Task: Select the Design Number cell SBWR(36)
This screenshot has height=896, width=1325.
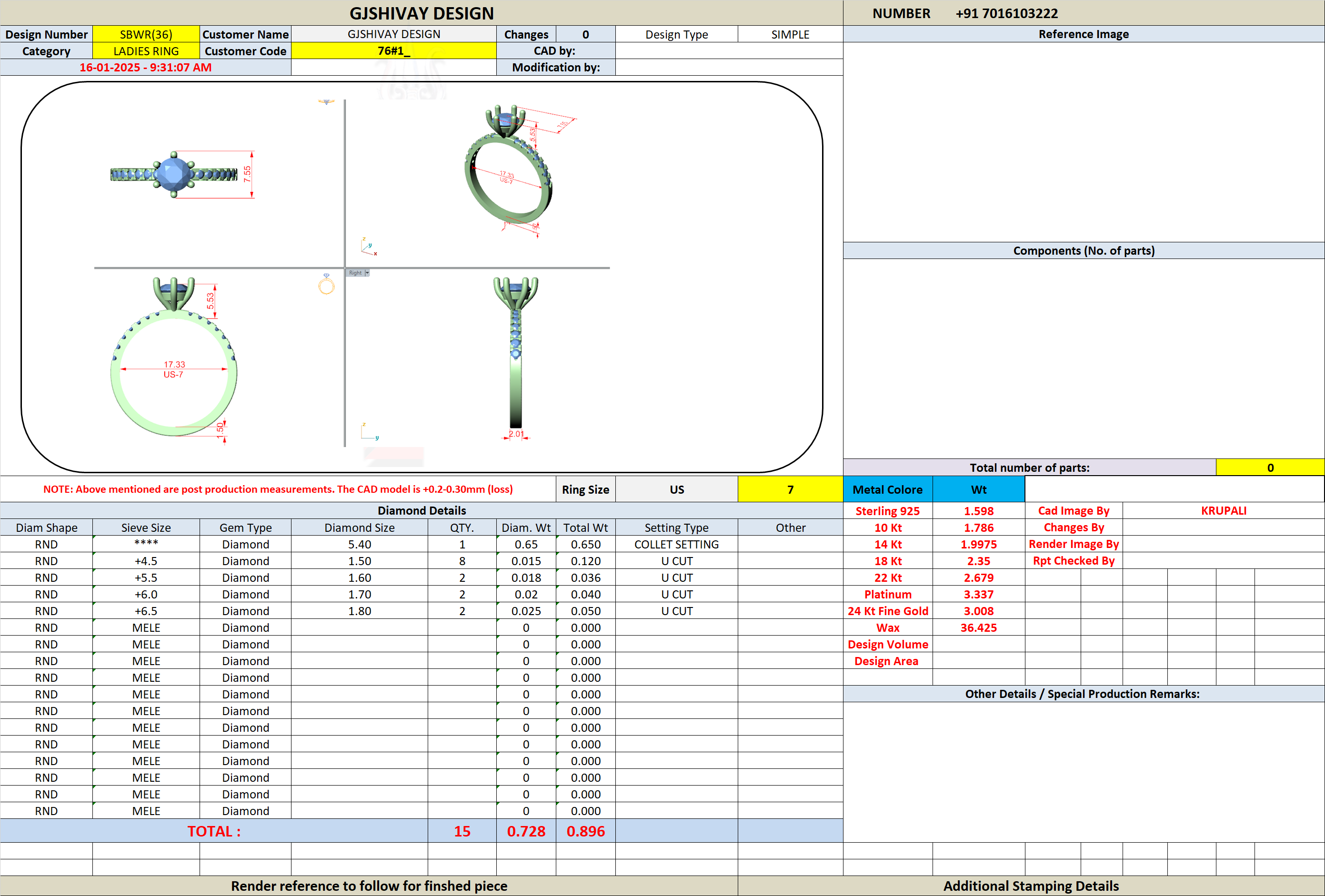Action: [x=146, y=34]
